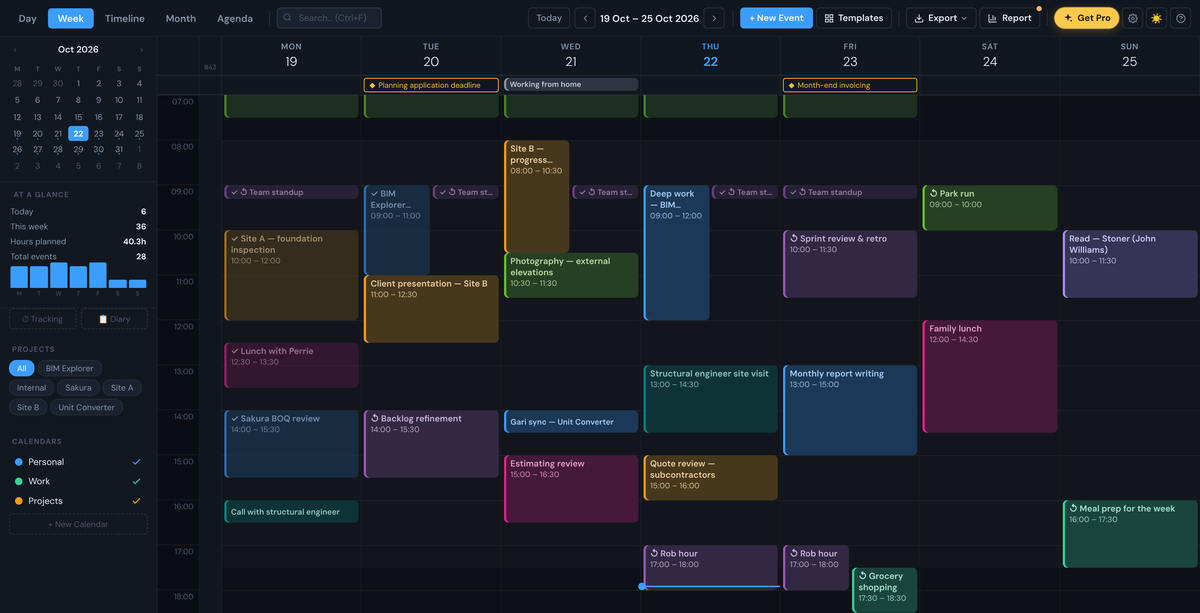Open Family lunch event
Screen dimensions: 1200x613
point(990,377)
